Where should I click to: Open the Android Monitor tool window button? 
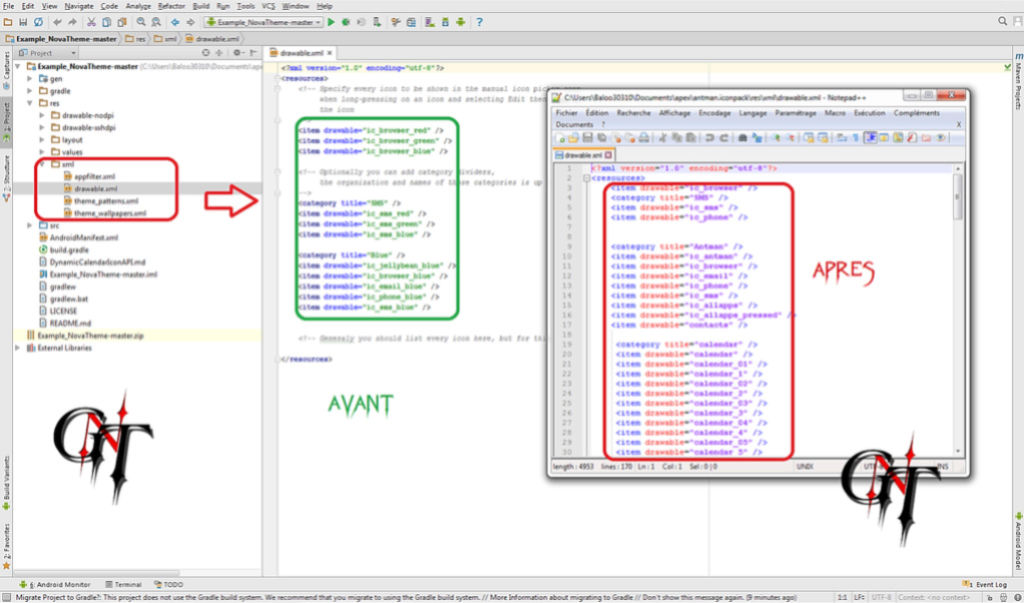tap(56, 585)
